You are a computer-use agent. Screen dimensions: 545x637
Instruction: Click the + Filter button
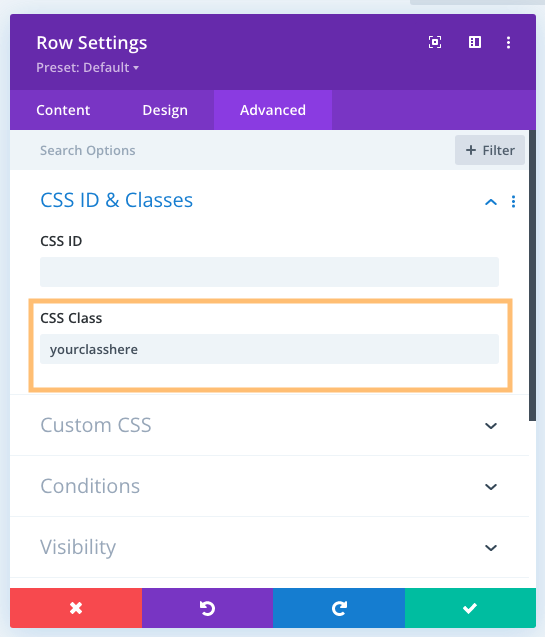click(x=490, y=150)
